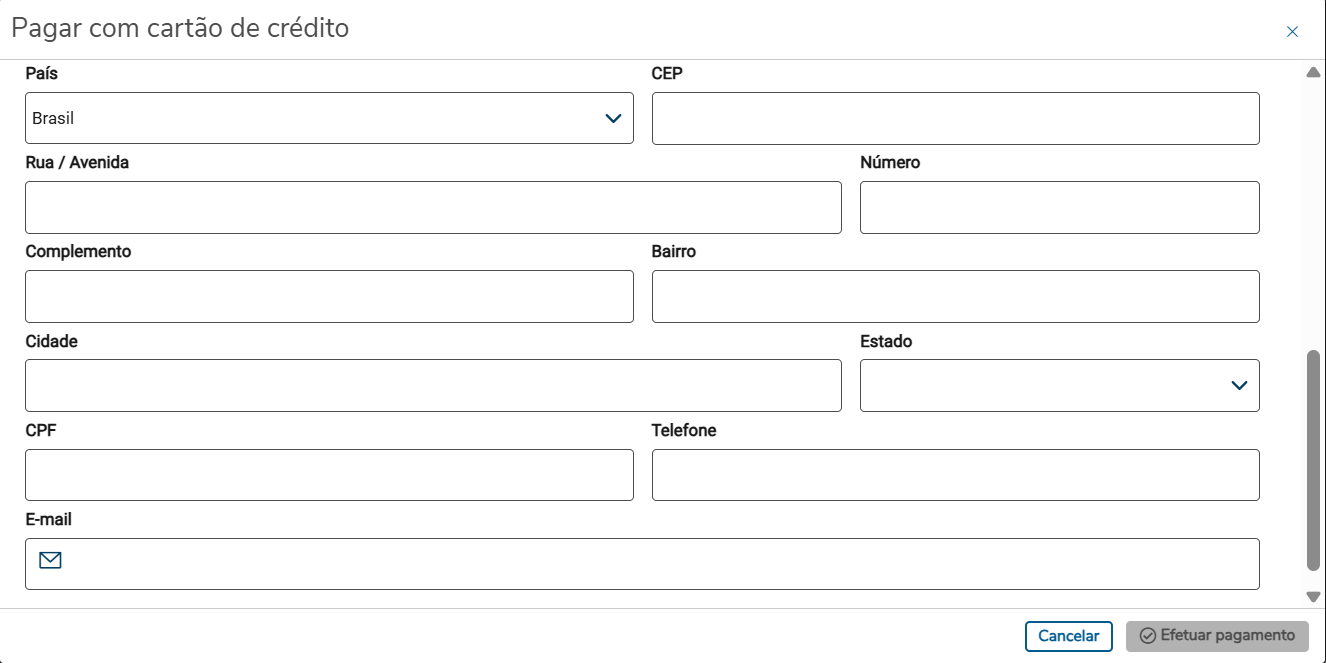This screenshot has width=1326, height=663.
Task: Click the Efetuar pagamento button
Action: [1216, 636]
